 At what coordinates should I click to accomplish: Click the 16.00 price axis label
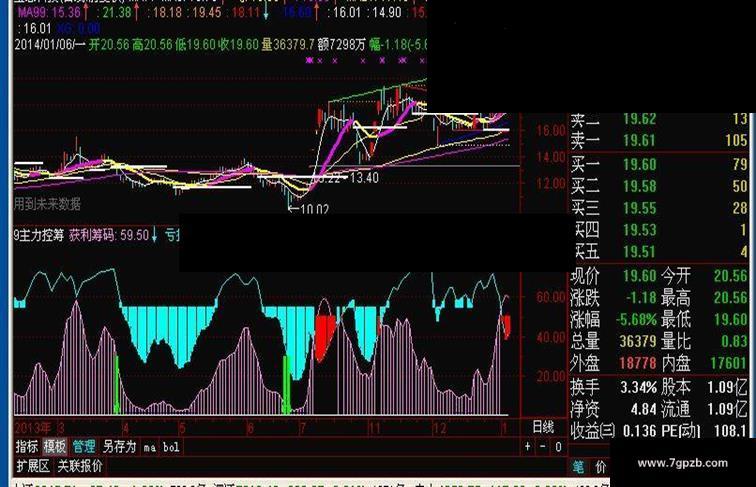pos(551,130)
